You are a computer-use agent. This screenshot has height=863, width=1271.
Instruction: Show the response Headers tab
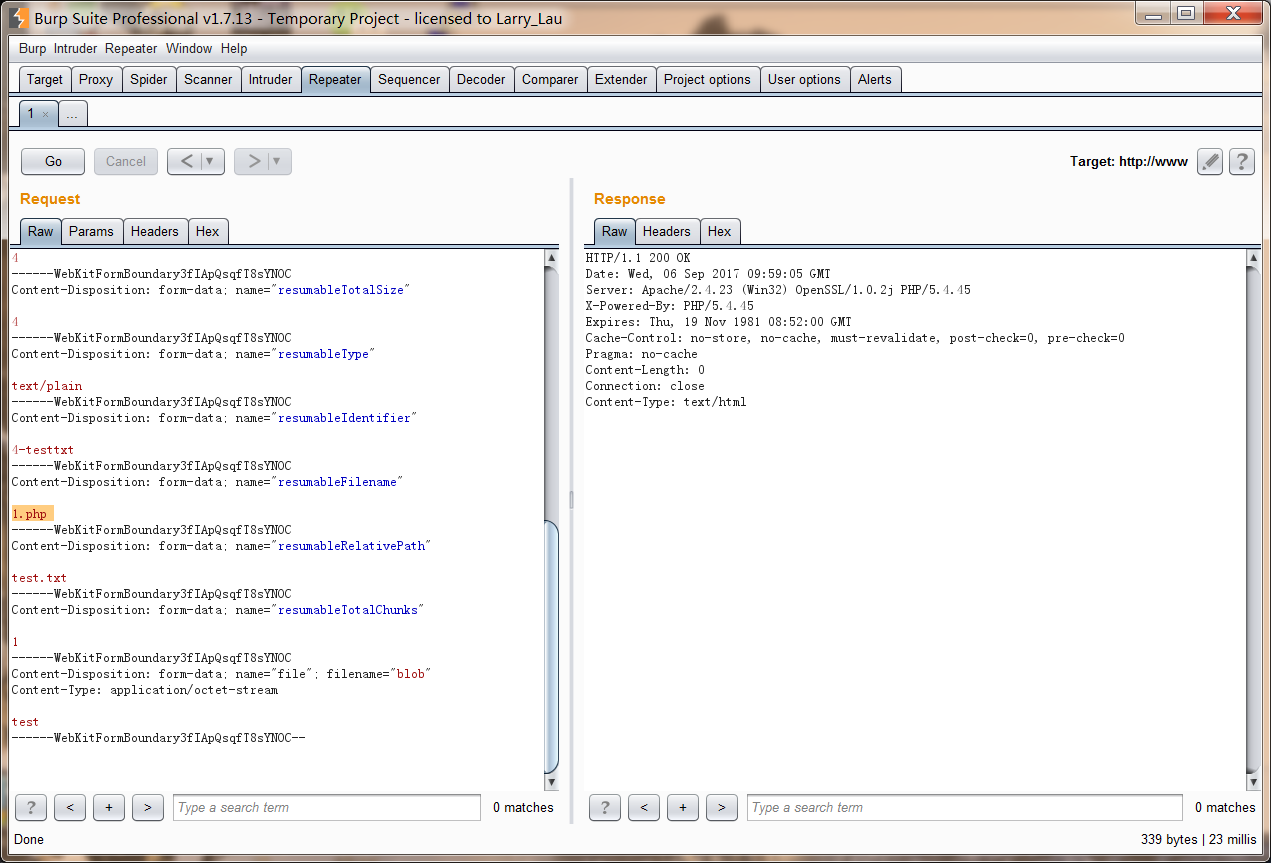coord(667,231)
